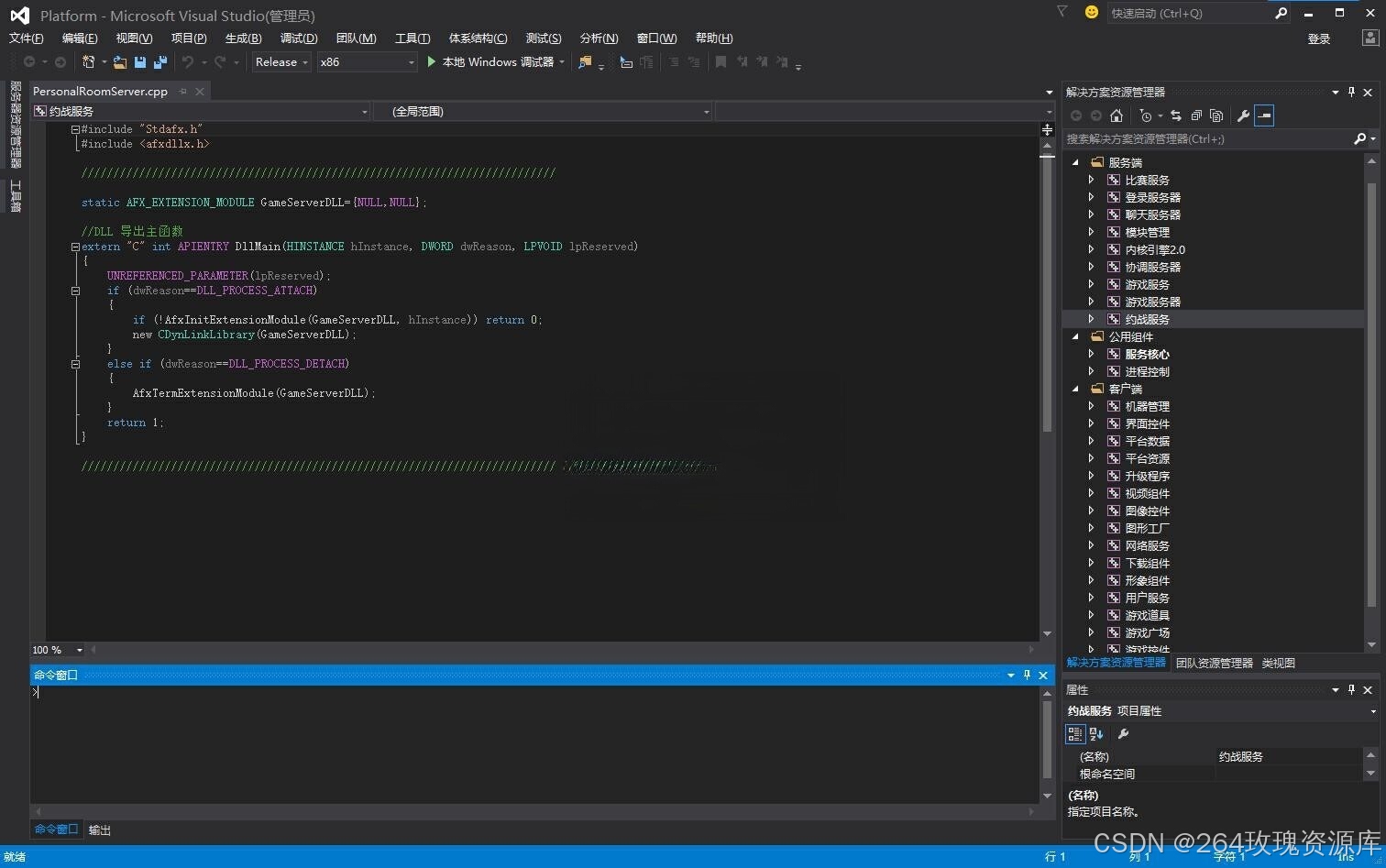This screenshot has width=1386, height=868.
Task: Open the Release configuration dropdown
Action: [282, 62]
